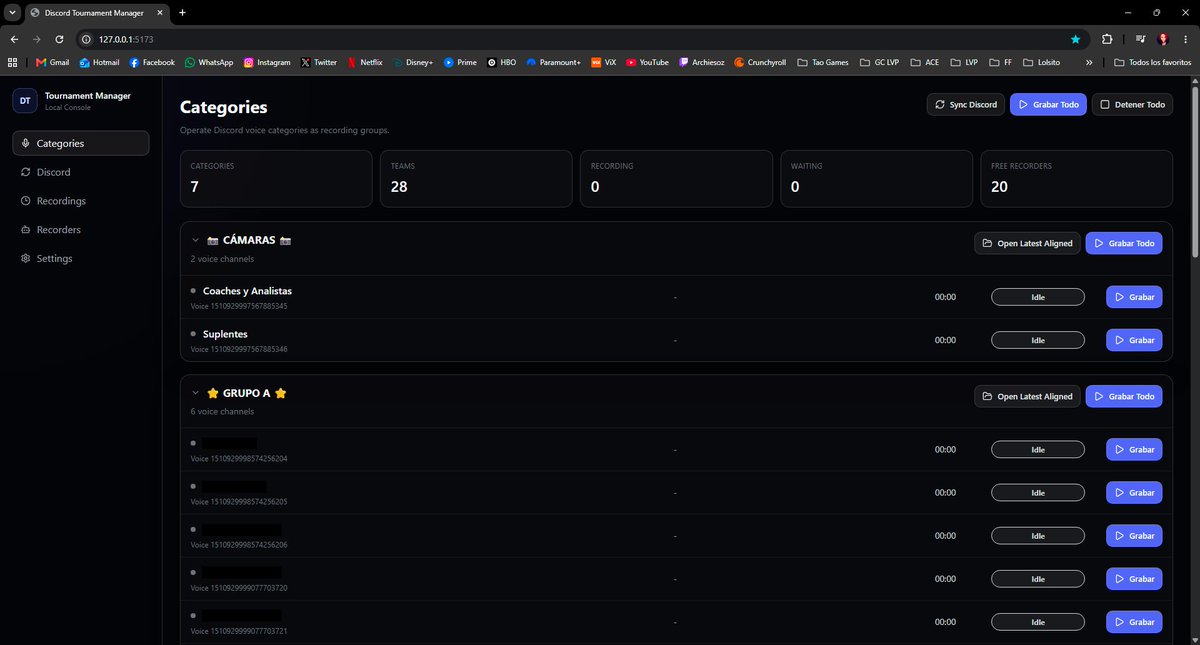This screenshot has width=1200, height=645.
Task: Collapse the CÁMARAS category chevron
Action: pos(195,240)
